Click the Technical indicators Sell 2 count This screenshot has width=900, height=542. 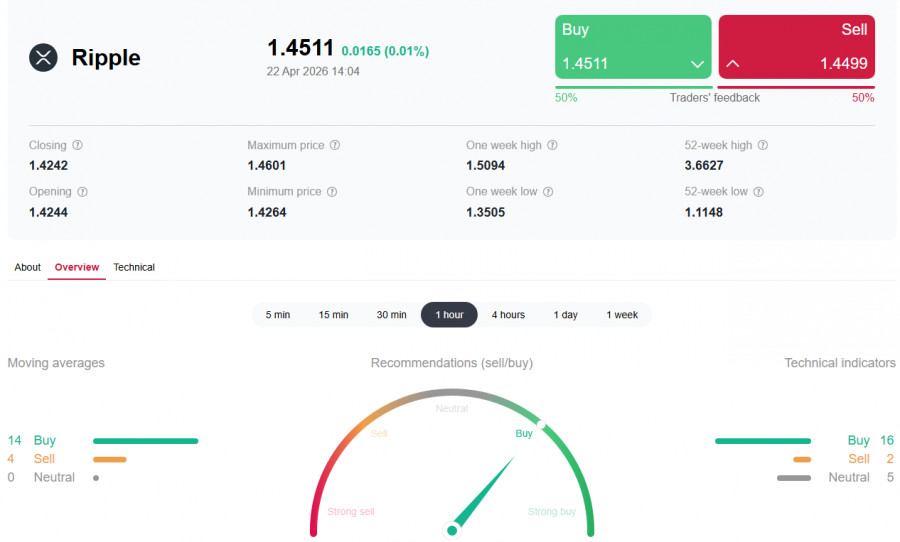(x=890, y=459)
